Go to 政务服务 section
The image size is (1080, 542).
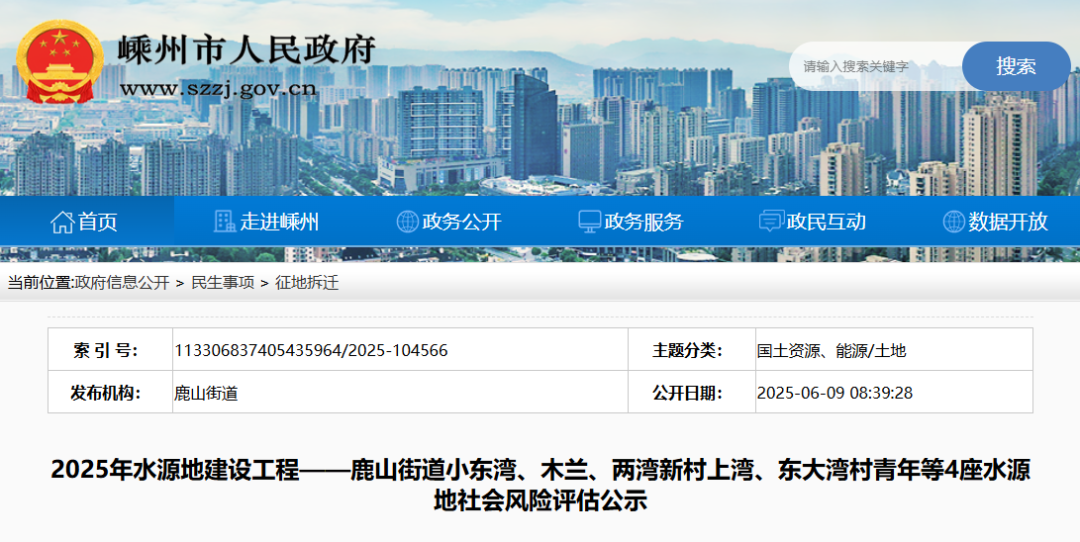[x=644, y=222]
